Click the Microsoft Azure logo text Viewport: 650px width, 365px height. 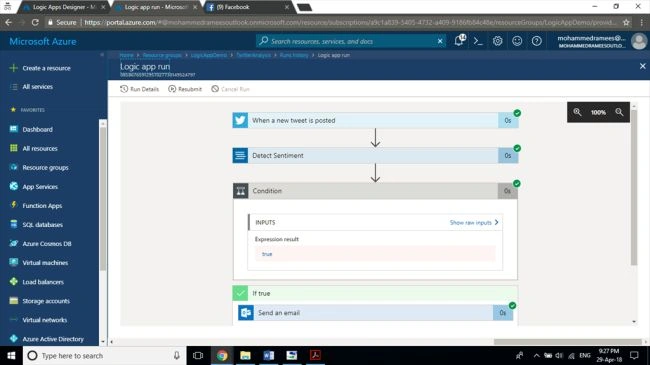click(43, 41)
